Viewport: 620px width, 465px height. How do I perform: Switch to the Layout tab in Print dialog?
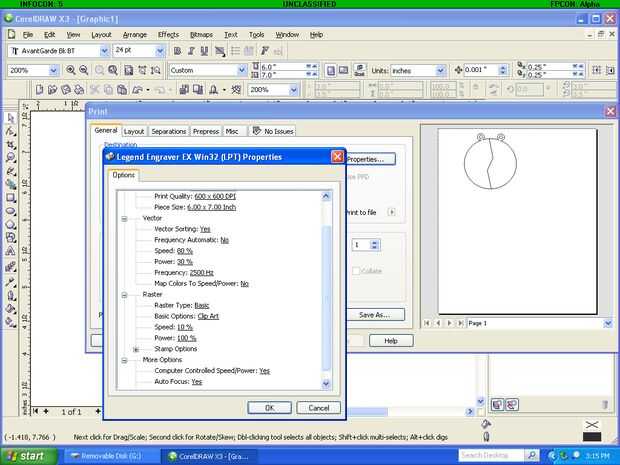[134, 131]
